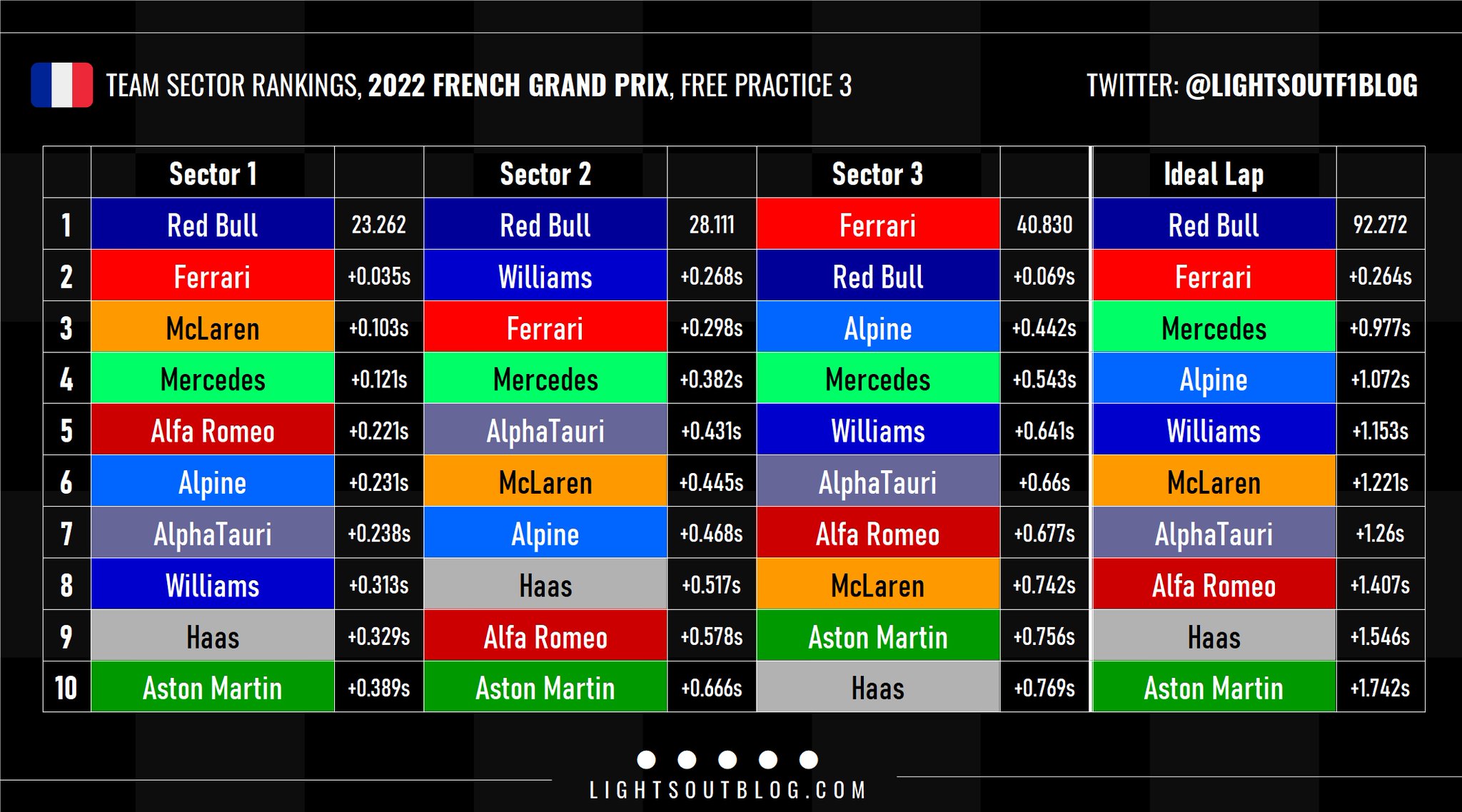Click the rank number 10 row label
Image resolution: width=1462 pixels, height=812 pixels.
(66, 688)
